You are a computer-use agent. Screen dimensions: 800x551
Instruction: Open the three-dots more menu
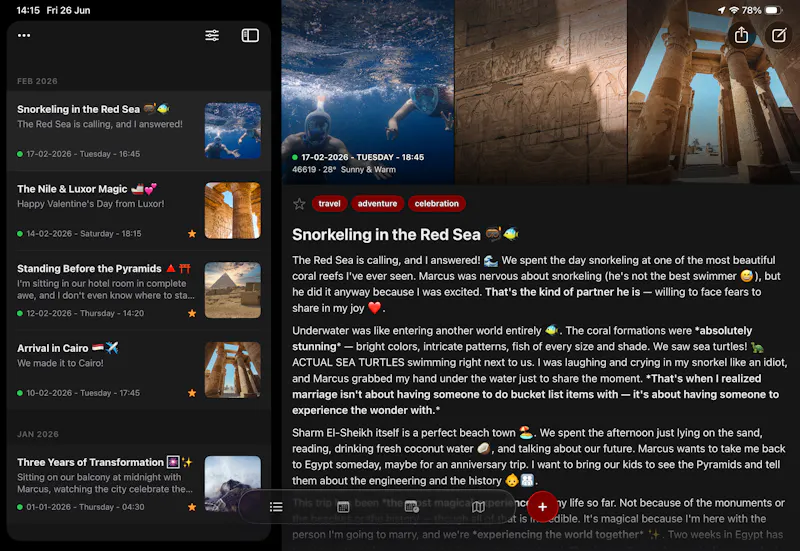pos(24,35)
